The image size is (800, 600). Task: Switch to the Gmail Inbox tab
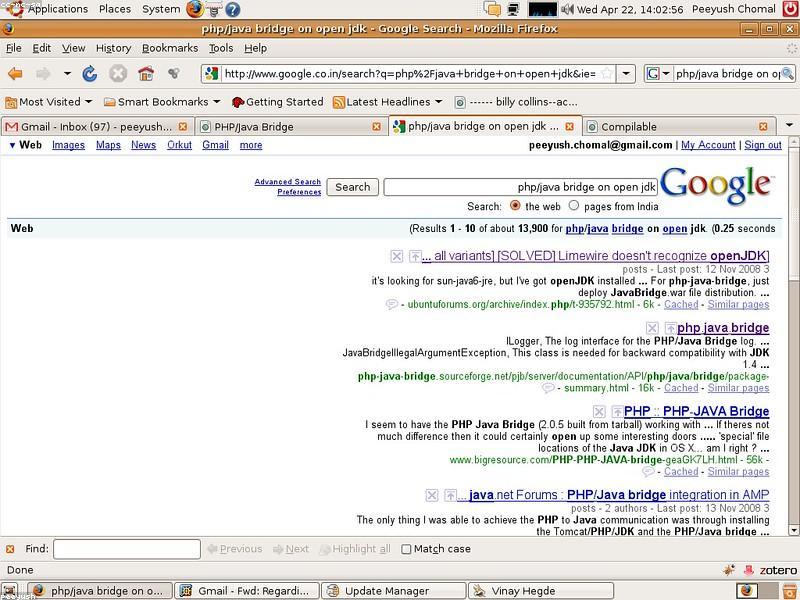[95, 127]
